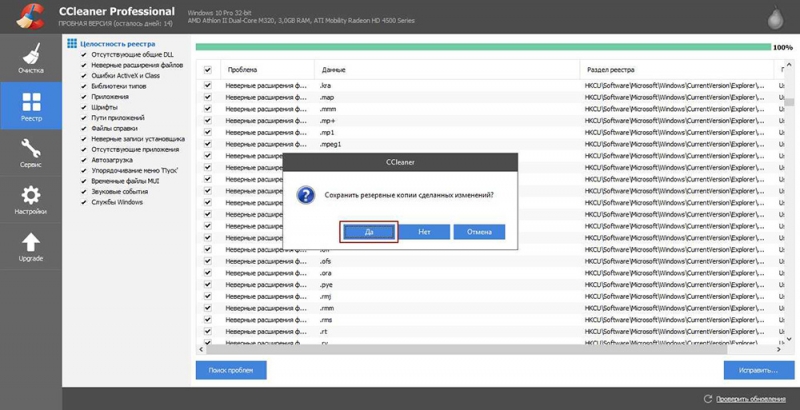
Task: Select the Реестр sidebar section
Action: pos(31,106)
